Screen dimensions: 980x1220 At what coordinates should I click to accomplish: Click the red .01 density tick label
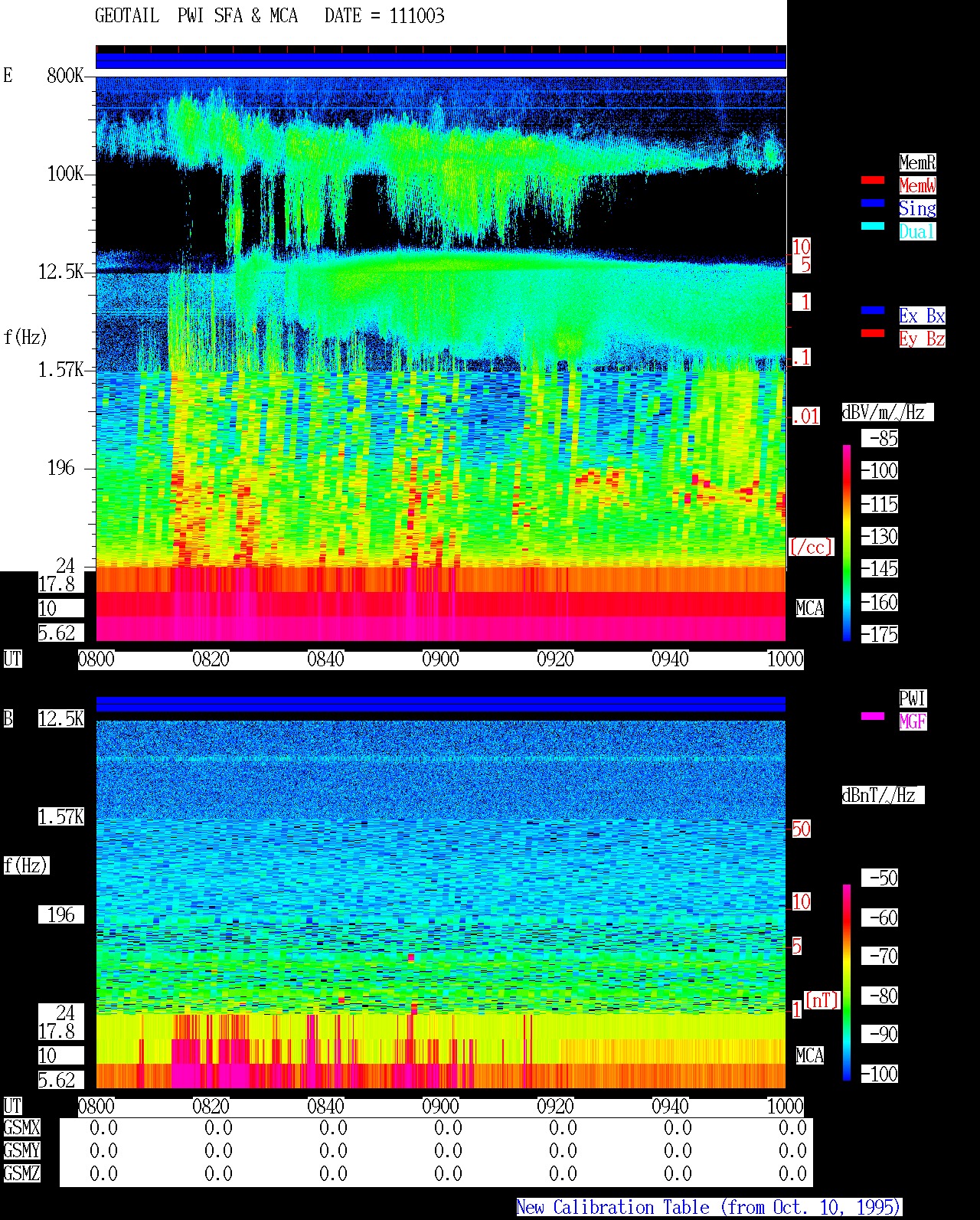click(805, 417)
